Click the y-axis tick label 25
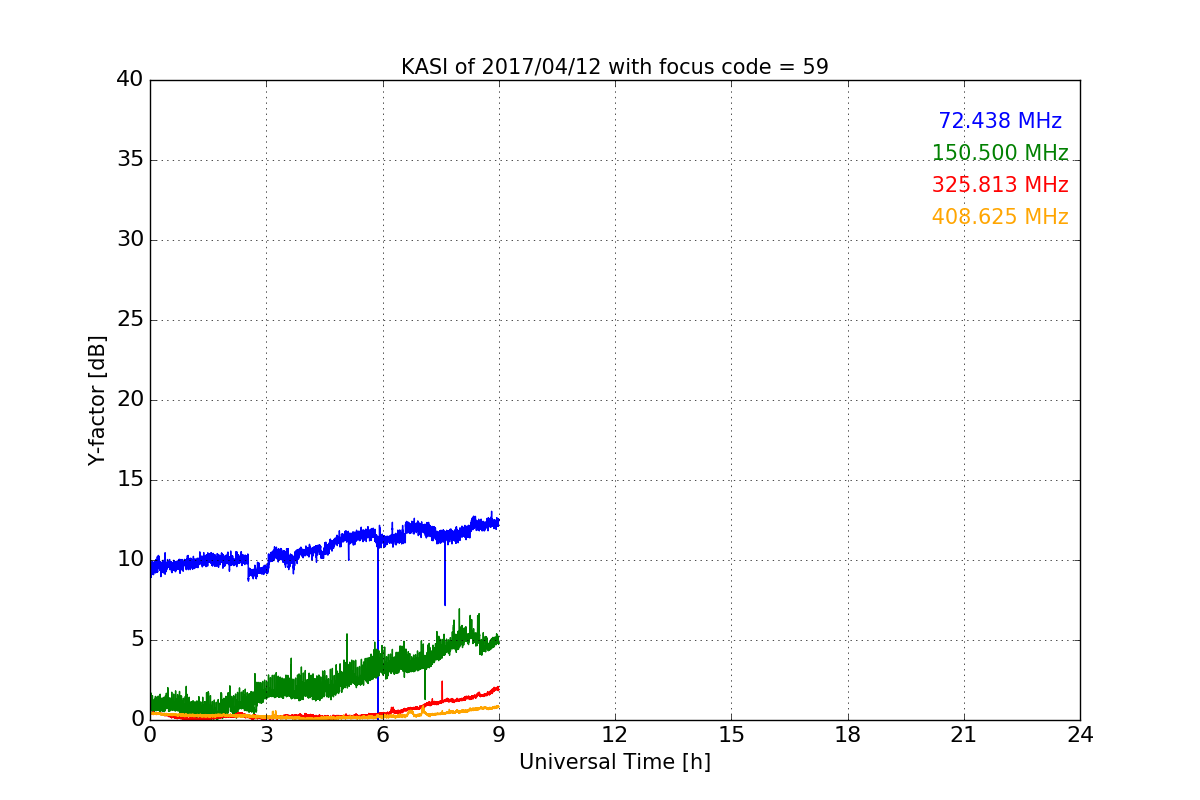Viewport: 1200px width, 800px height. point(130,320)
